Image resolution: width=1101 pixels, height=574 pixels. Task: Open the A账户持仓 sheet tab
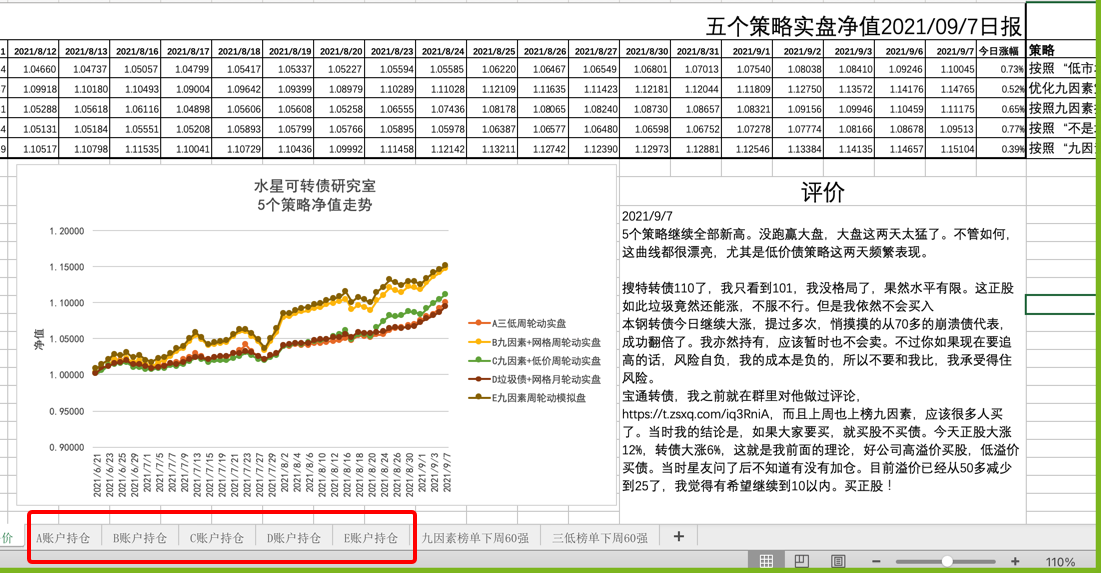click(x=63, y=538)
